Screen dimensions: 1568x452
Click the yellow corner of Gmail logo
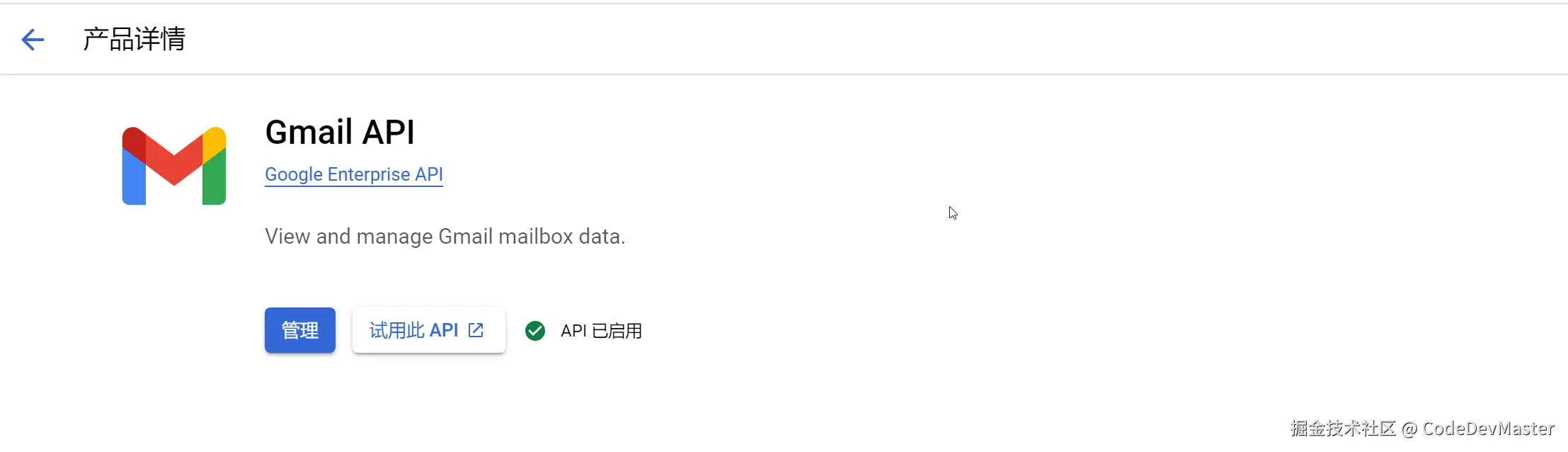(x=215, y=140)
